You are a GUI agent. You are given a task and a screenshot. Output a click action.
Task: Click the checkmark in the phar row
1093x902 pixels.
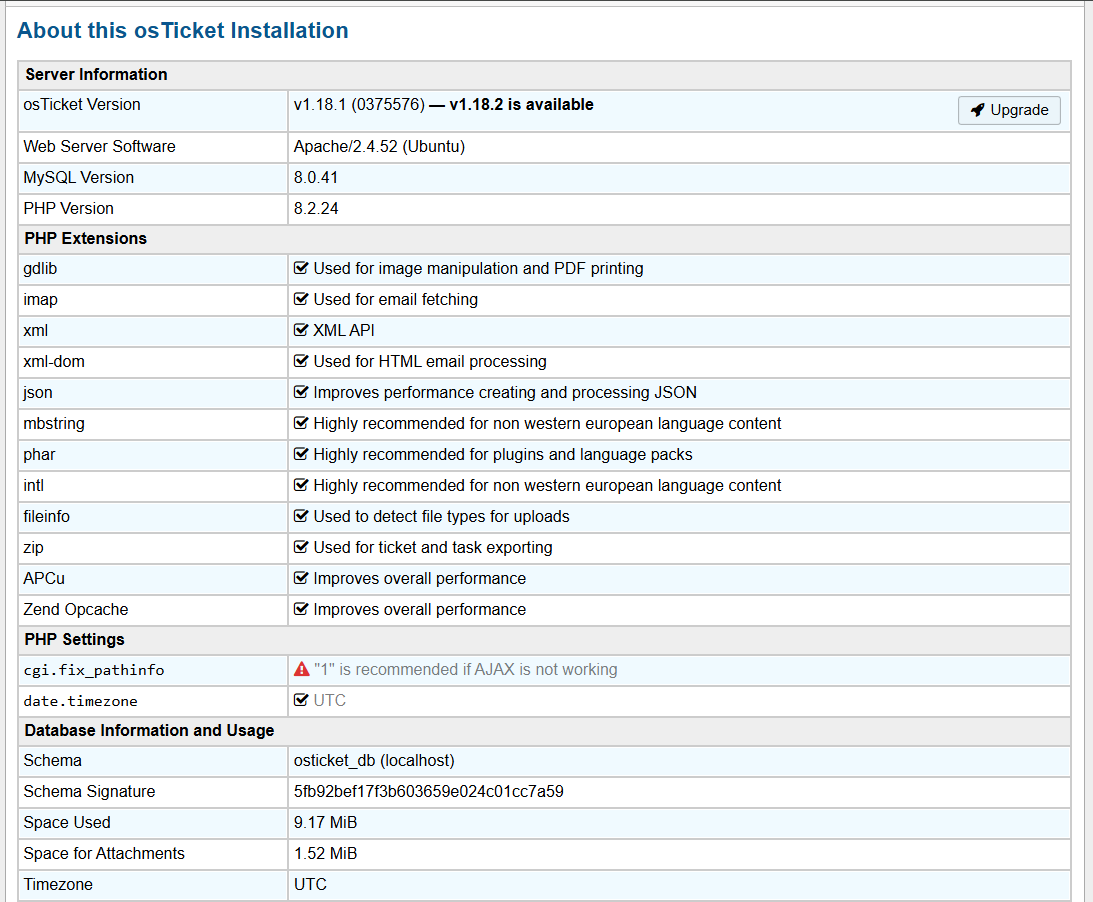301,454
